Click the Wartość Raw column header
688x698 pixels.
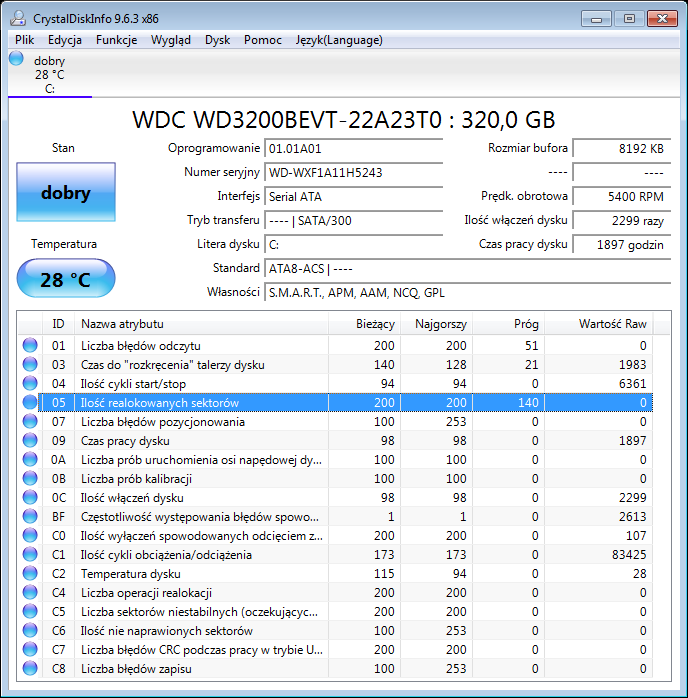click(599, 324)
